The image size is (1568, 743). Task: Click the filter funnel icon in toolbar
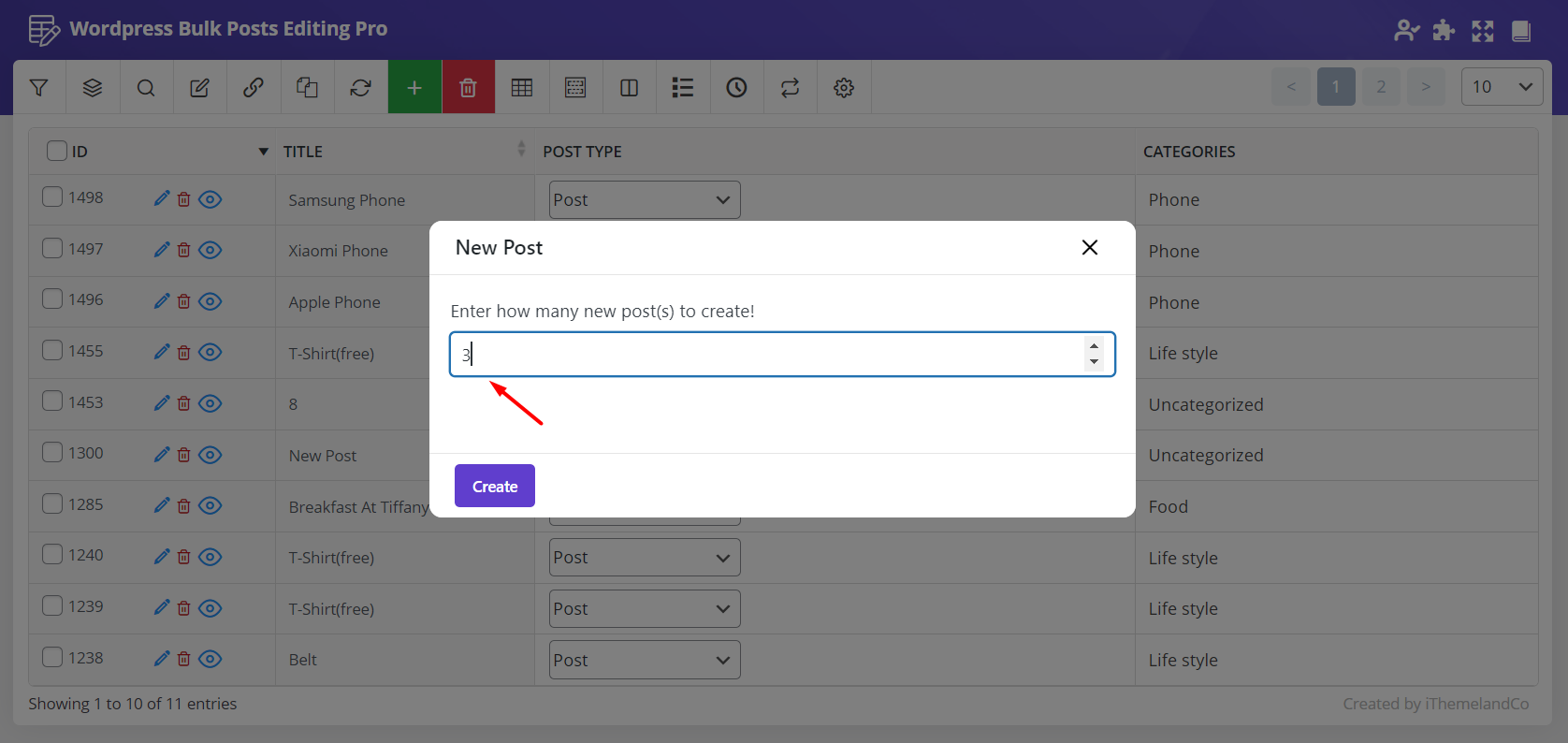click(x=38, y=87)
